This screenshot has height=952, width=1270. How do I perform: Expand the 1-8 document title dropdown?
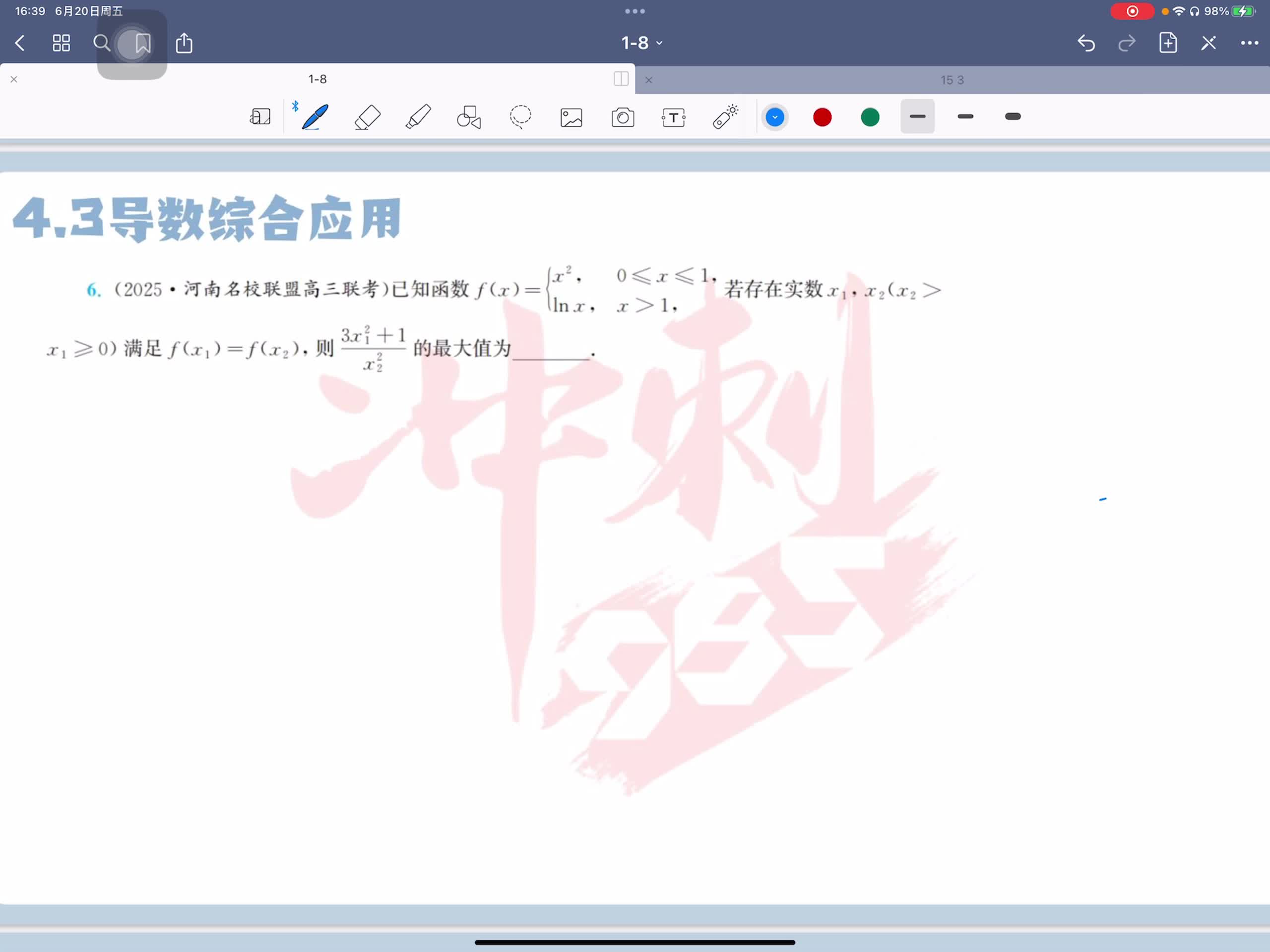tap(641, 43)
